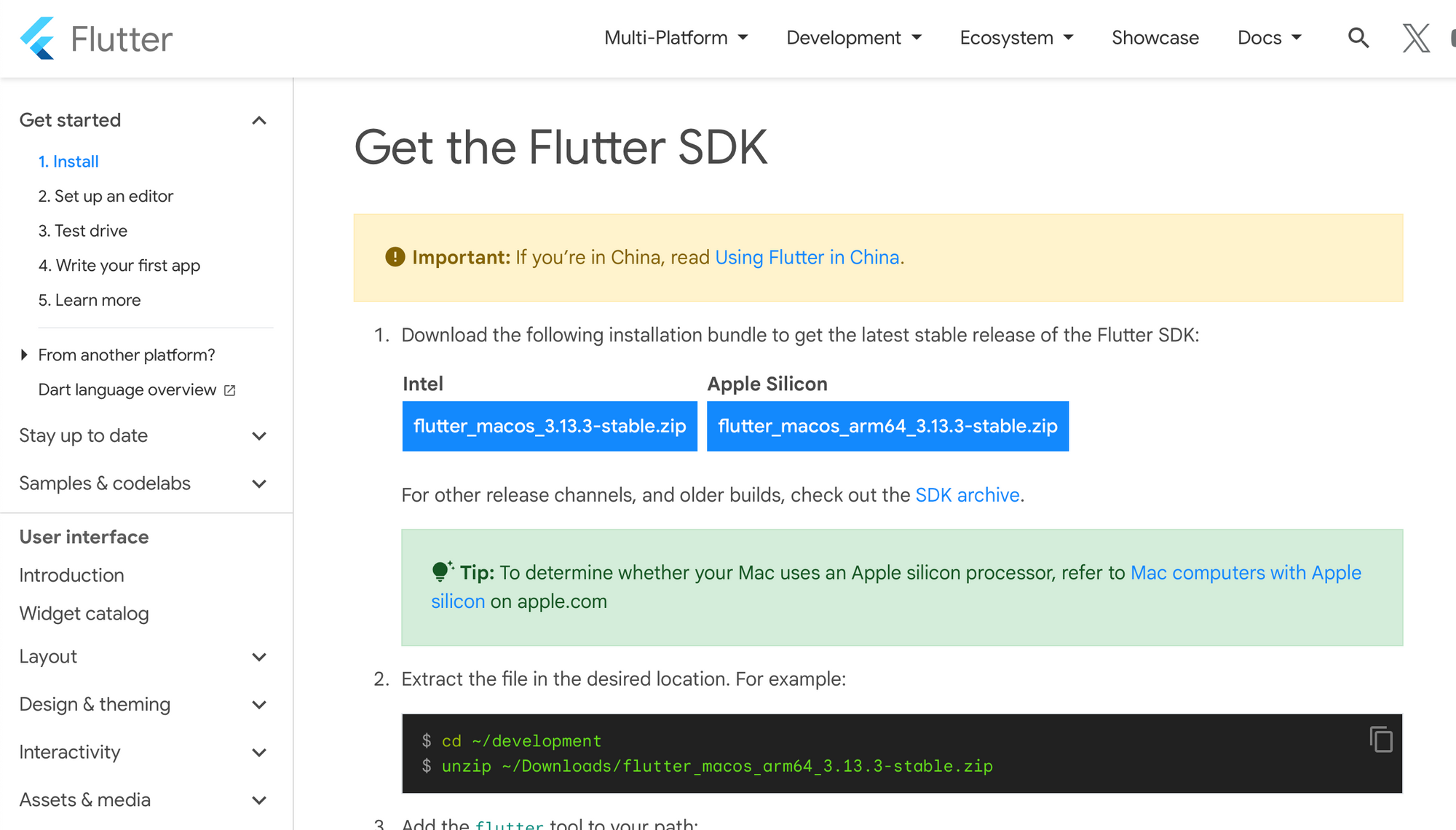This screenshot has height=830, width=1456.
Task: Download the Apple Silicon arm64 zip
Action: tap(887, 426)
